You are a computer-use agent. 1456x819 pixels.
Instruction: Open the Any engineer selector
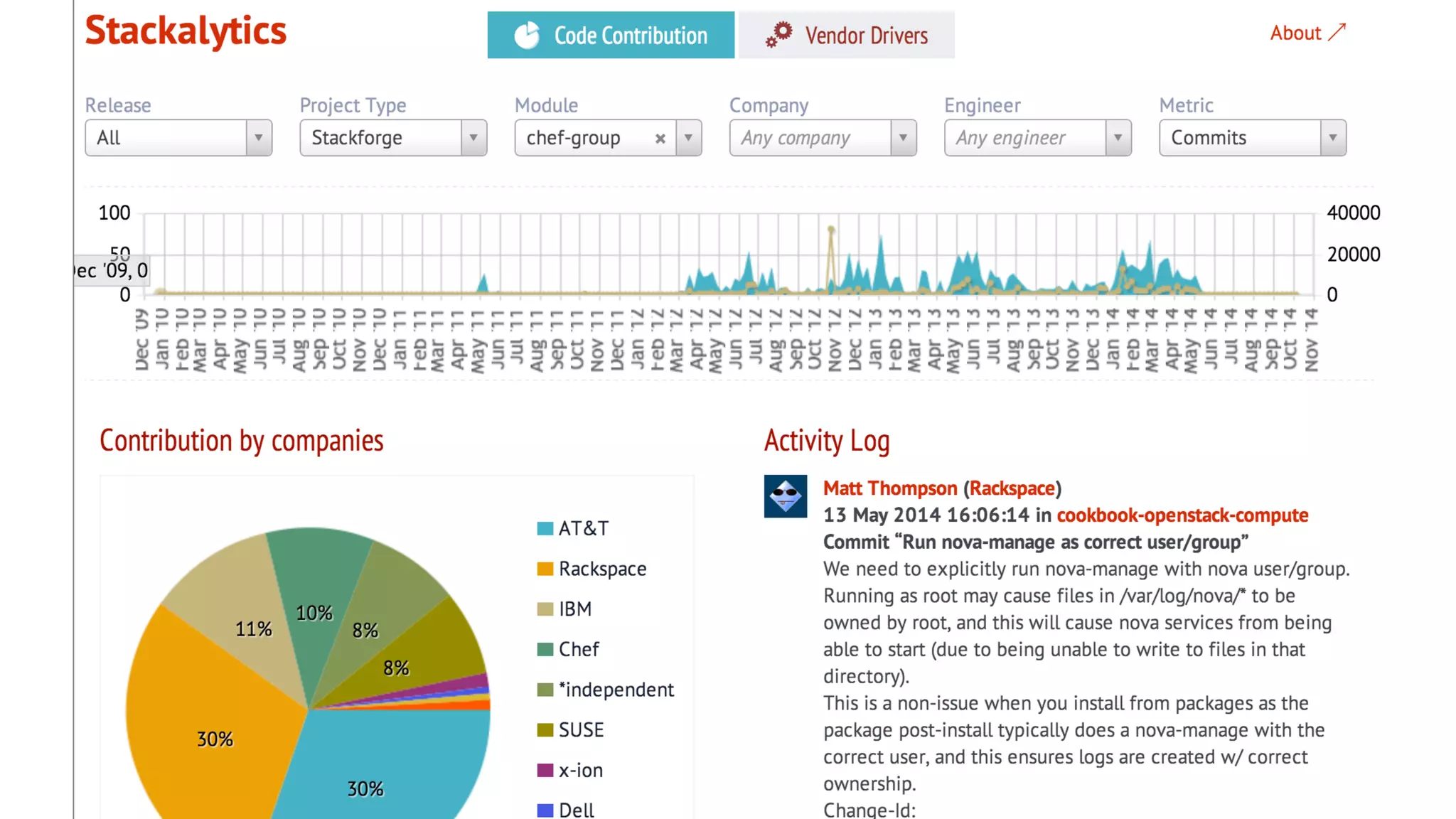(1037, 138)
